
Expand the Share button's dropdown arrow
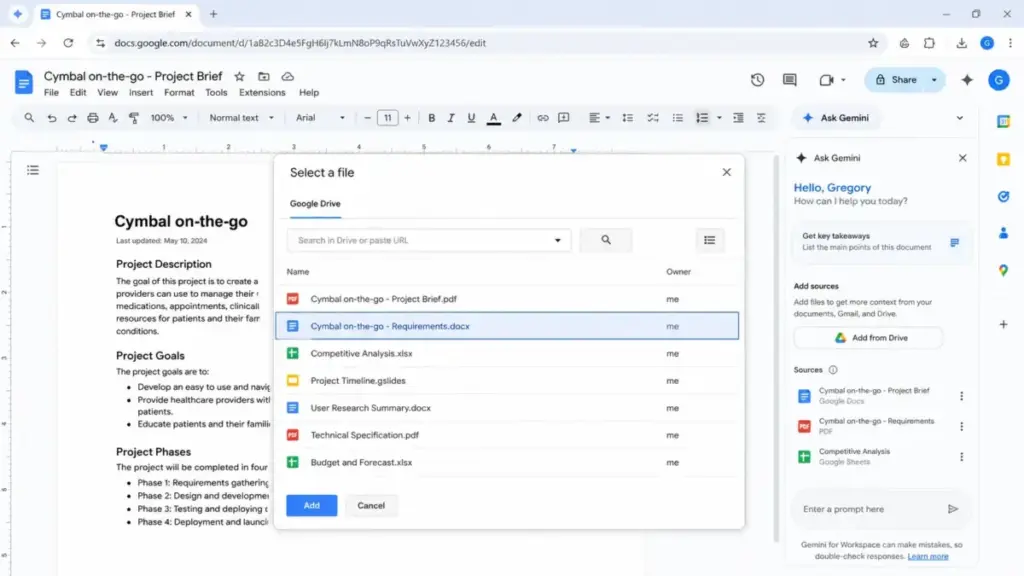pos(935,80)
